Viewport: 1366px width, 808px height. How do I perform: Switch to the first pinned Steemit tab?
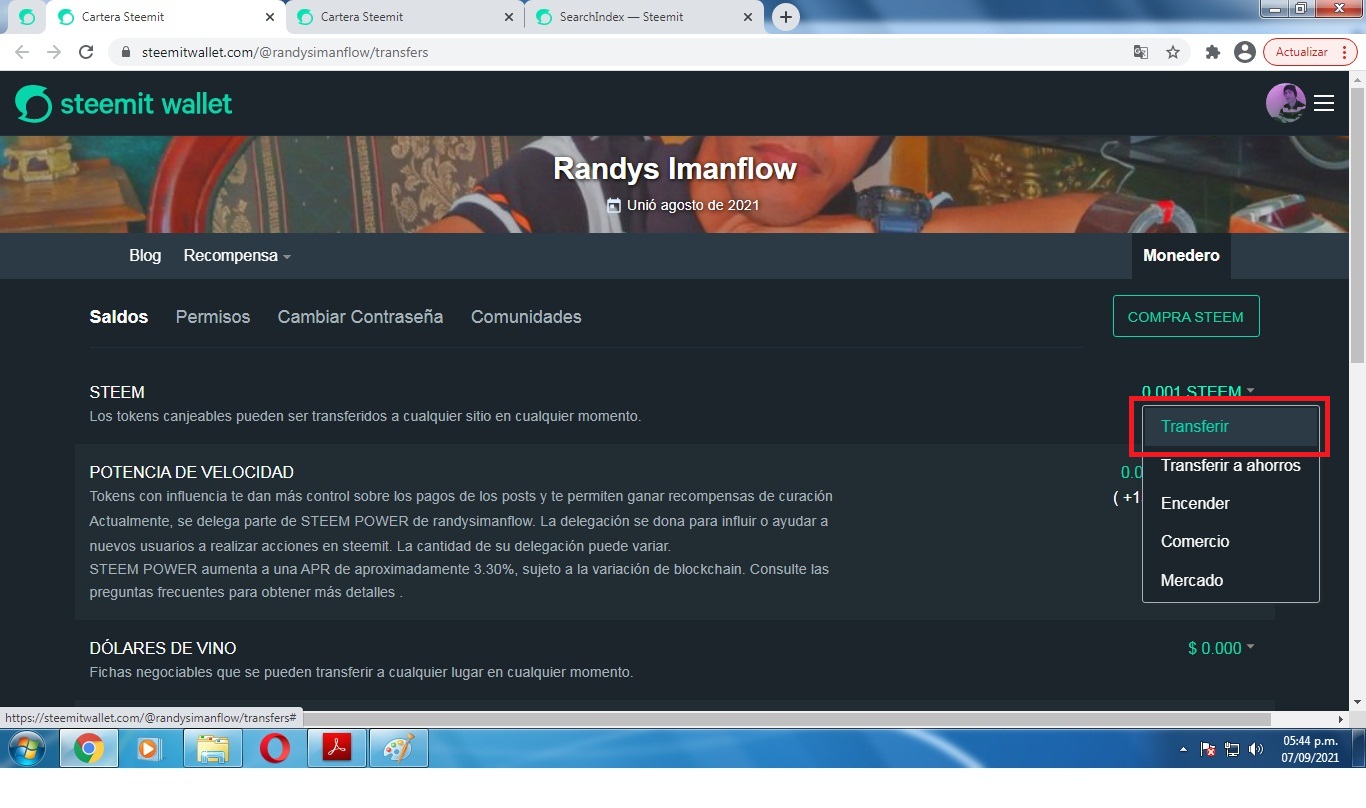tap(27, 17)
